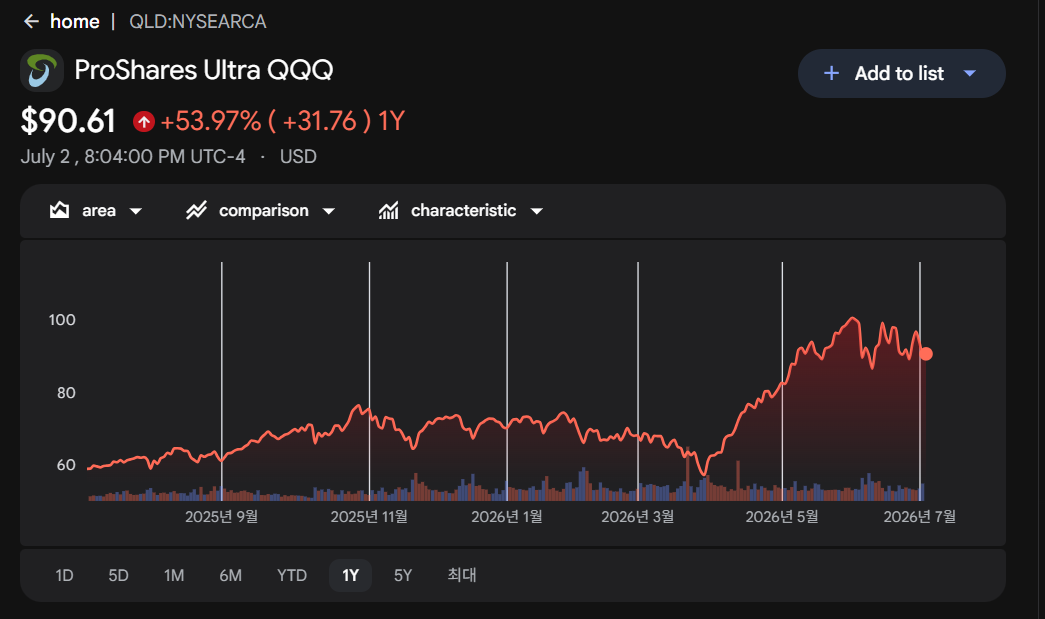Screen dimensions: 1045x619
Task: Select the YTD time range tab
Action: coord(292,575)
